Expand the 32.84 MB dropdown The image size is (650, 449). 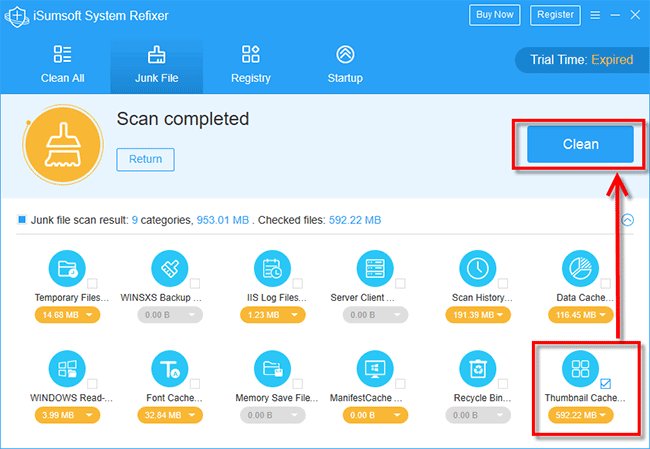click(170, 415)
